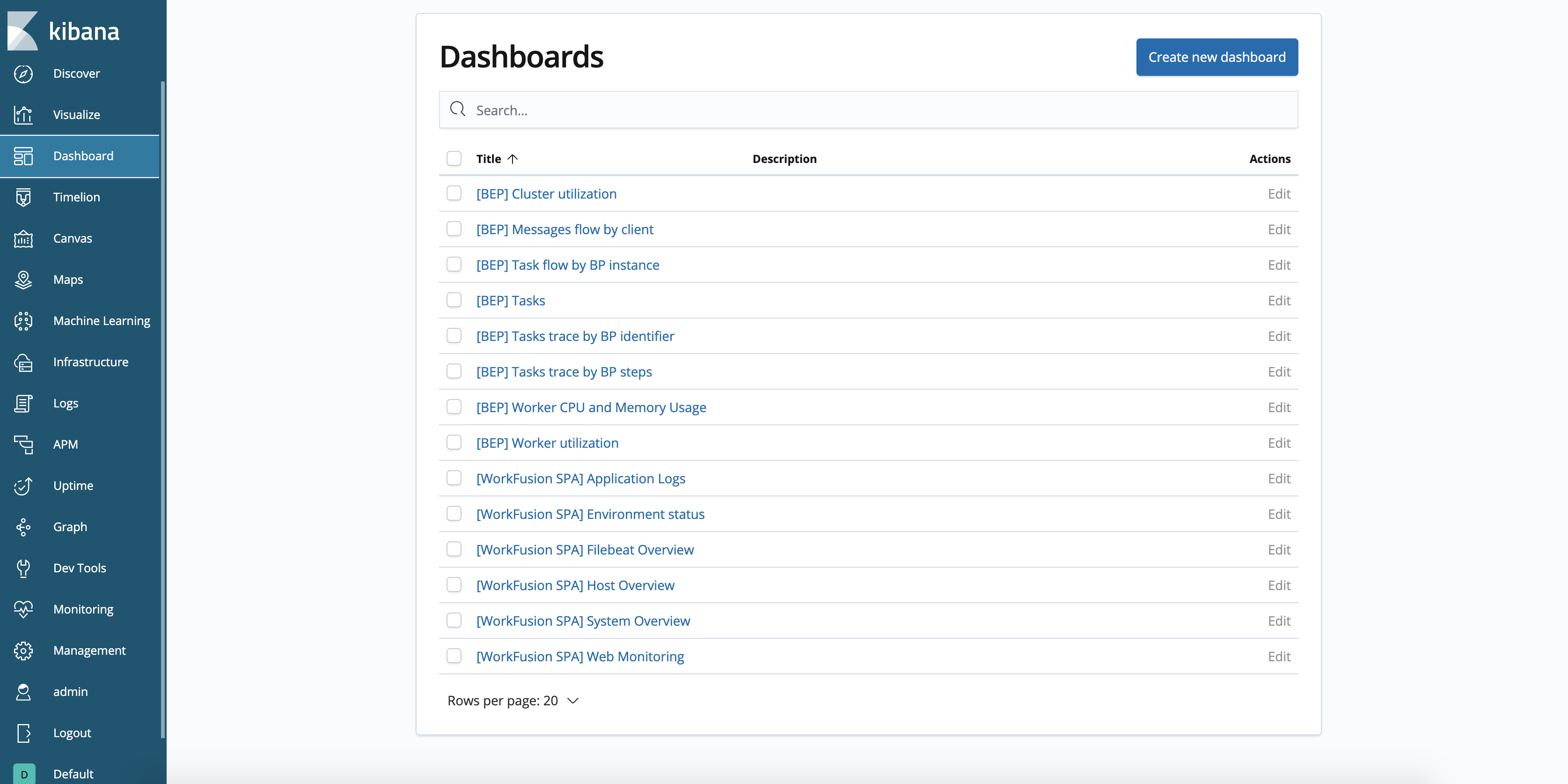
Task: Click Create new dashboard button
Action: point(1217,57)
